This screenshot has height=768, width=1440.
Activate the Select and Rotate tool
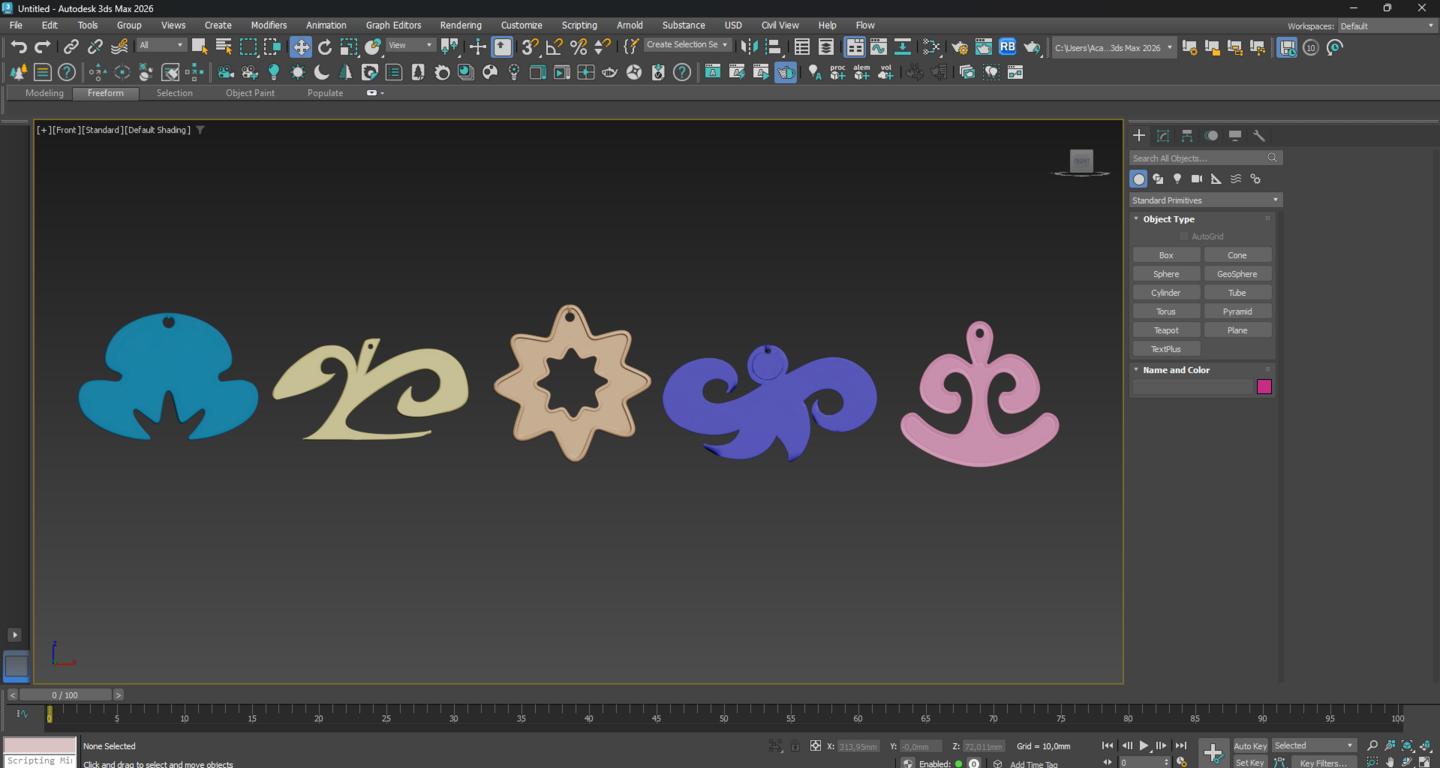point(325,47)
